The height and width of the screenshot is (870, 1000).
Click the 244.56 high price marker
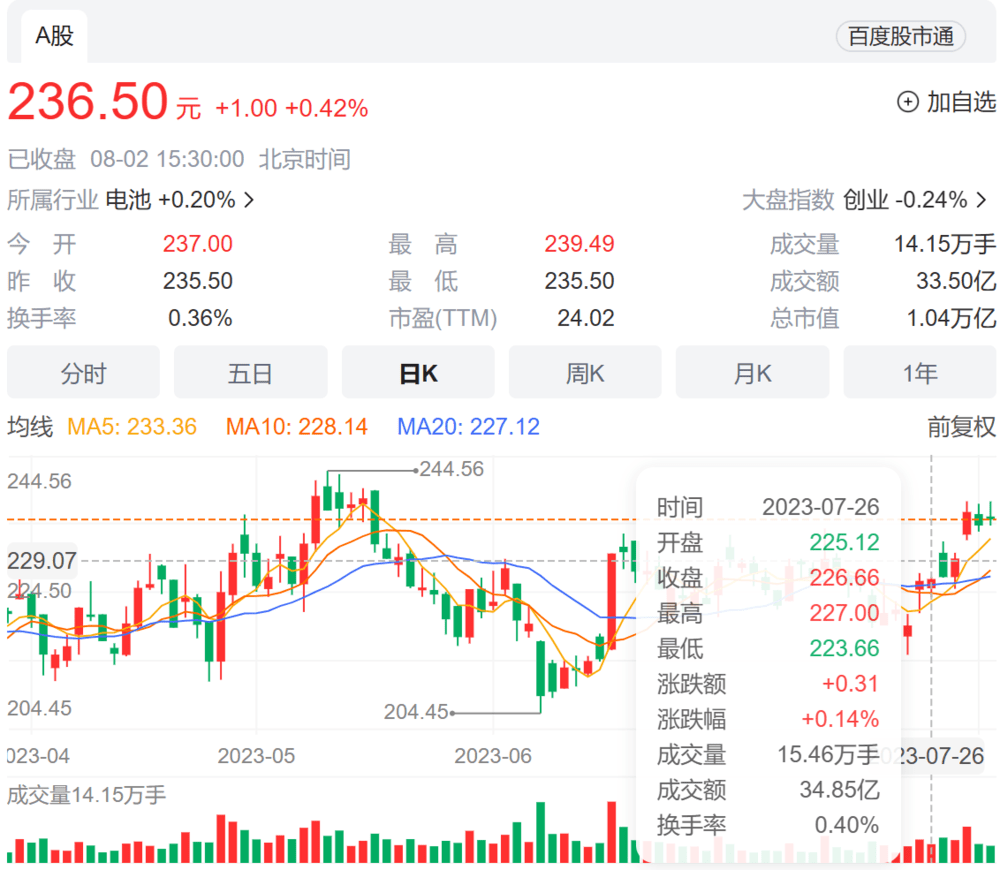[451, 469]
